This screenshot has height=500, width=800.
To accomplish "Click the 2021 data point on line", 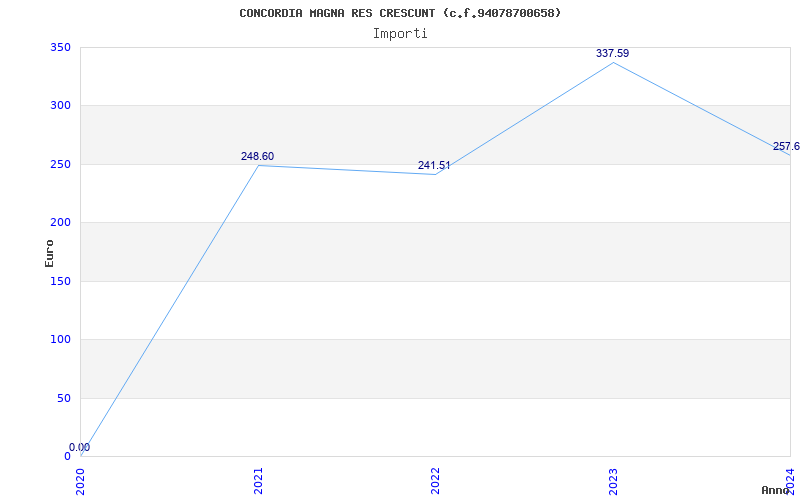I will 259,165.
